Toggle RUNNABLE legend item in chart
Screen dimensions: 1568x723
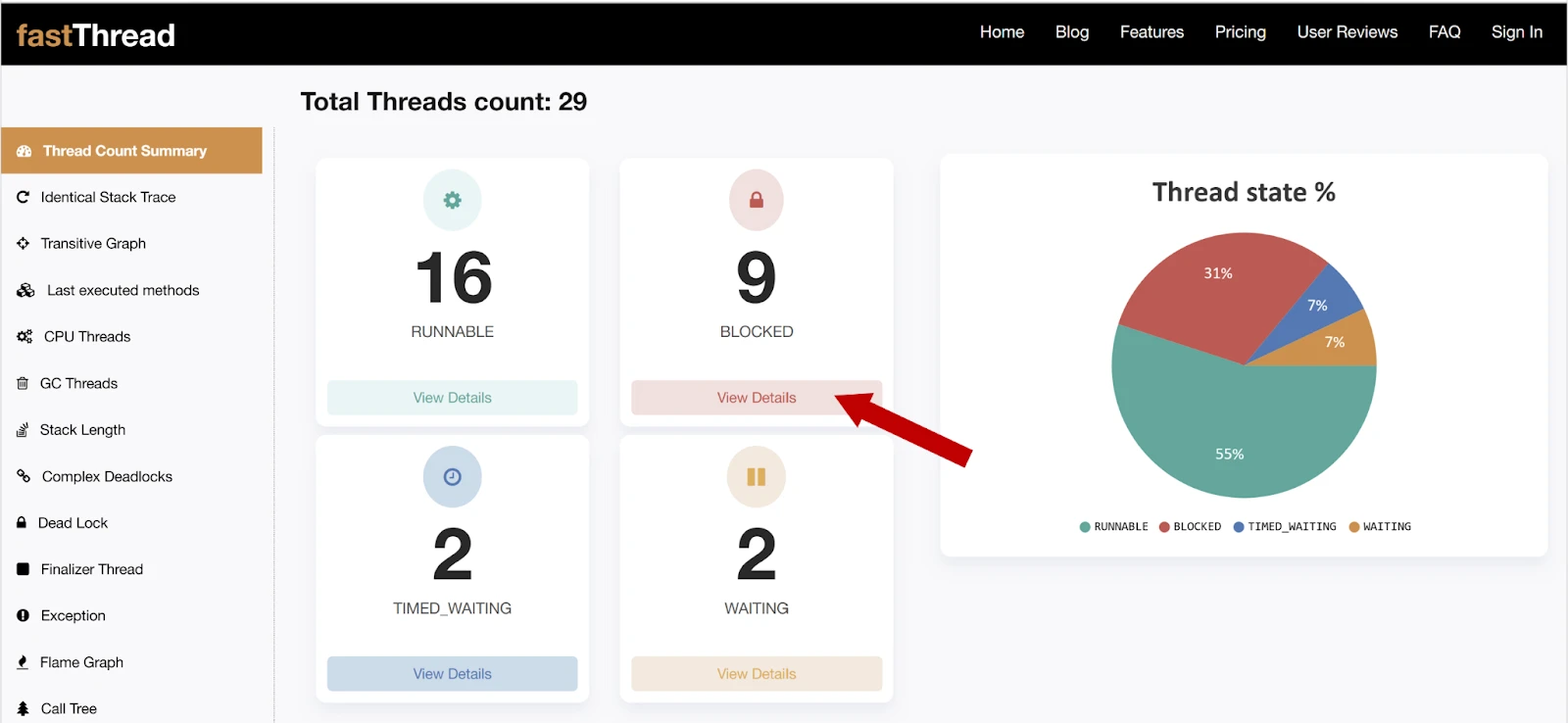[1113, 527]
